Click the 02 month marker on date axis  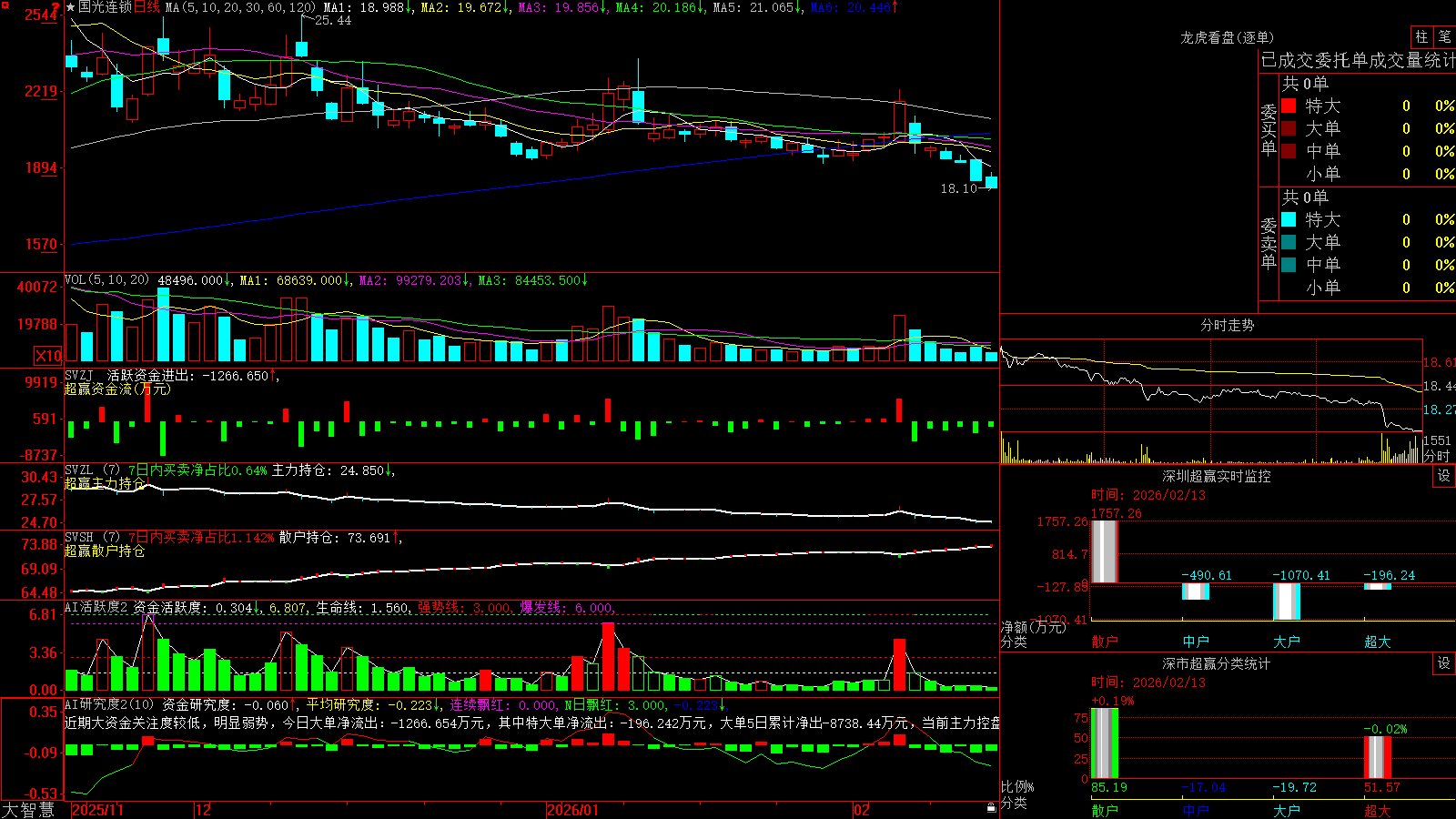pyautogui.click(x=862, y=810)
